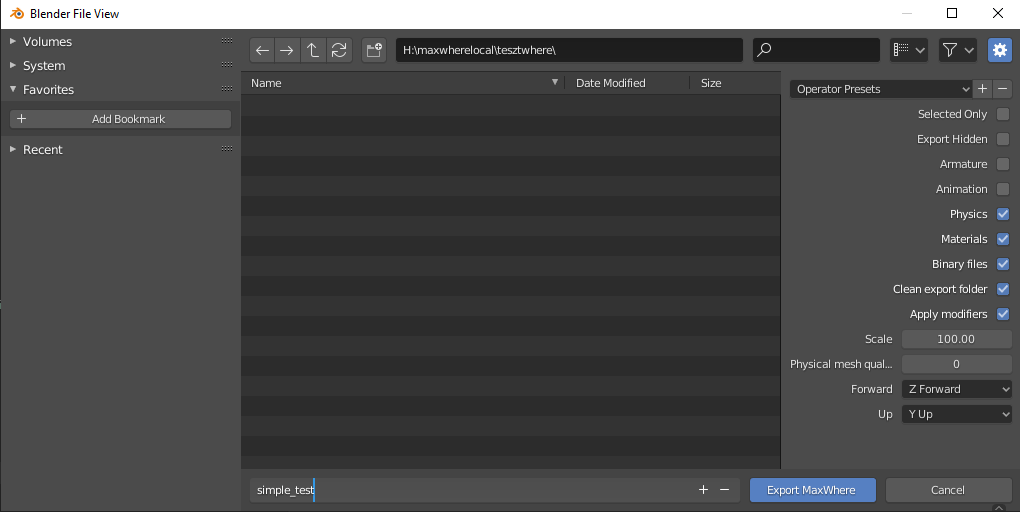
Task: Disable Physics checkbox
Action: (1003, 214)
